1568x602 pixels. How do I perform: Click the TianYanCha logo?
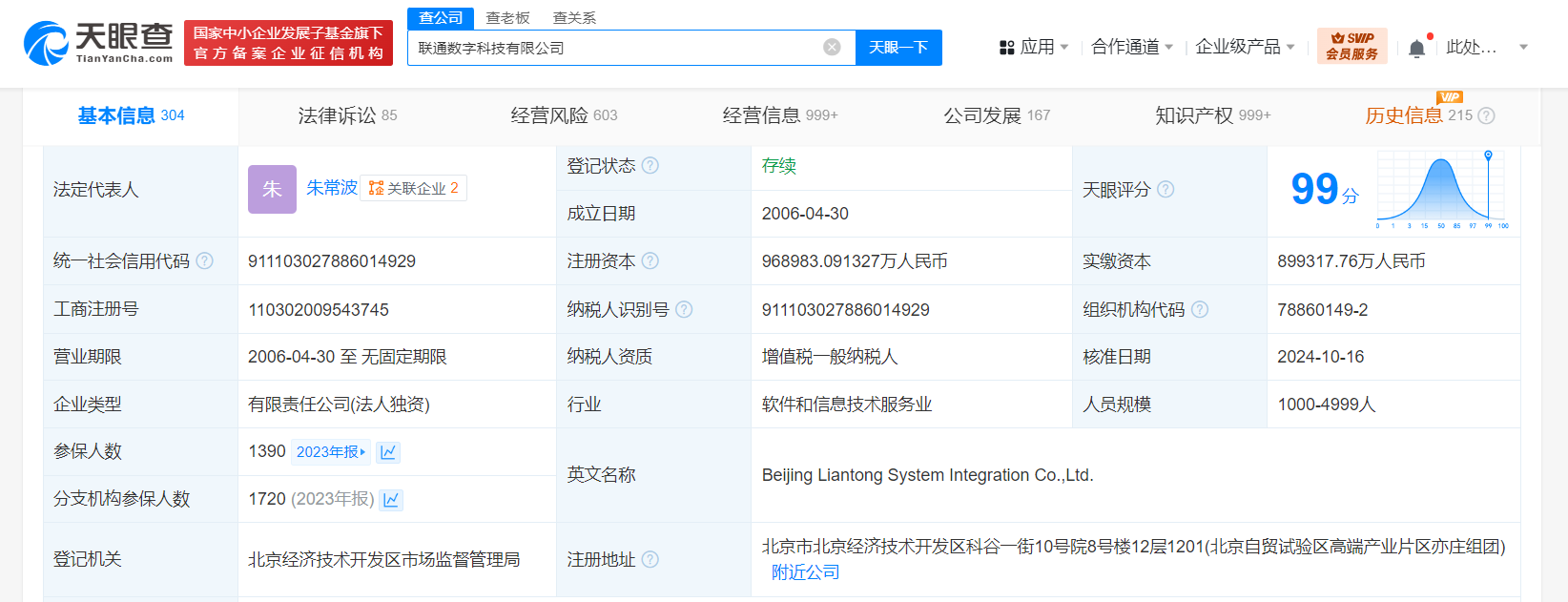pos(98,43)
